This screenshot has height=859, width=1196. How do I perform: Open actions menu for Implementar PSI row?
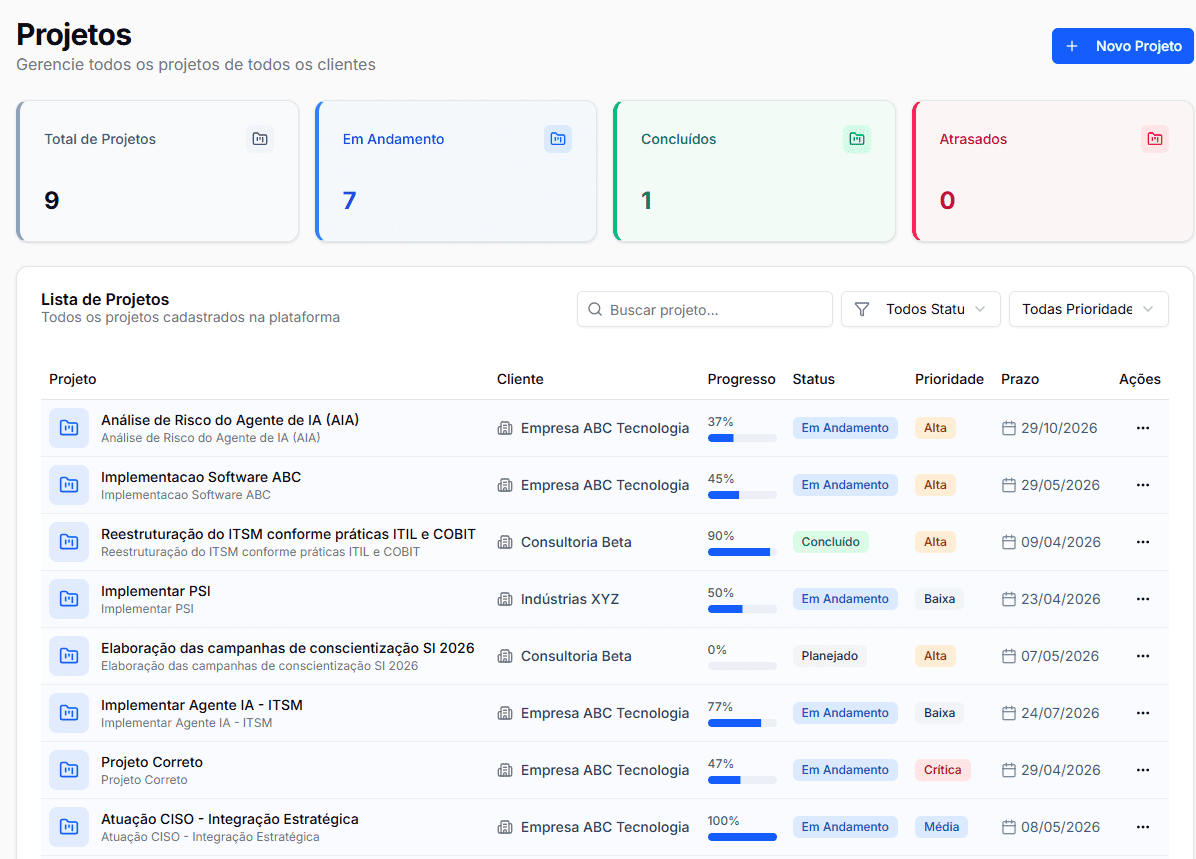[x=1142, y=599]
